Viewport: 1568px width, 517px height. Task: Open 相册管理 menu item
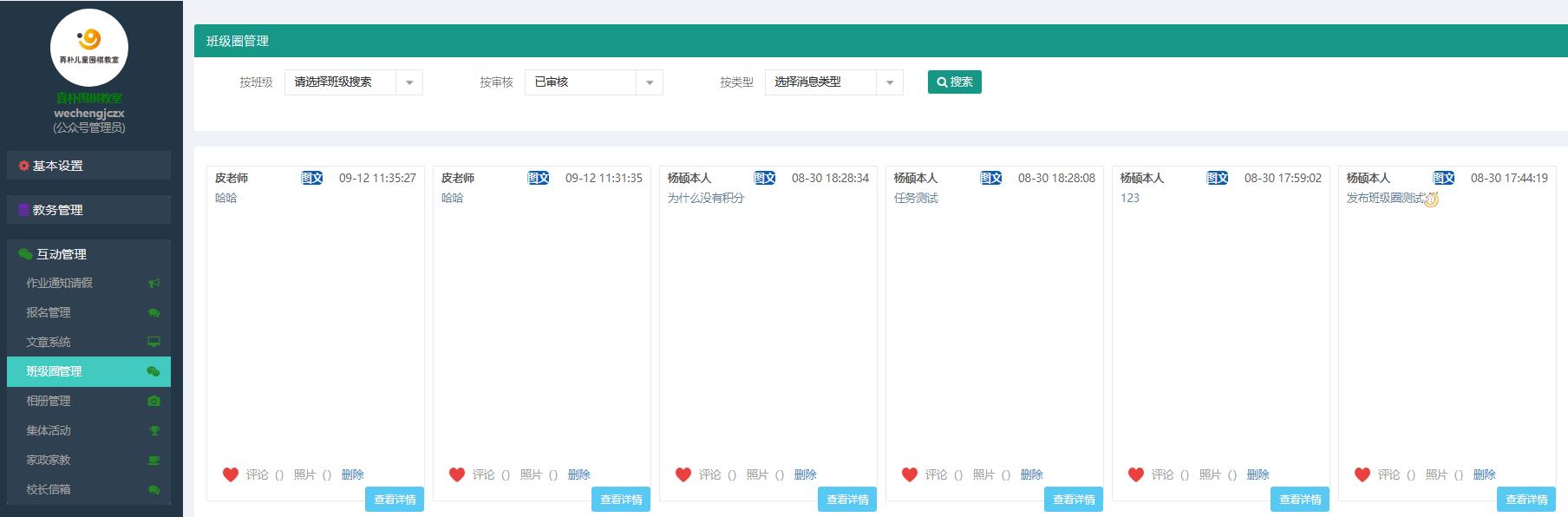click(x=89, y=401)
